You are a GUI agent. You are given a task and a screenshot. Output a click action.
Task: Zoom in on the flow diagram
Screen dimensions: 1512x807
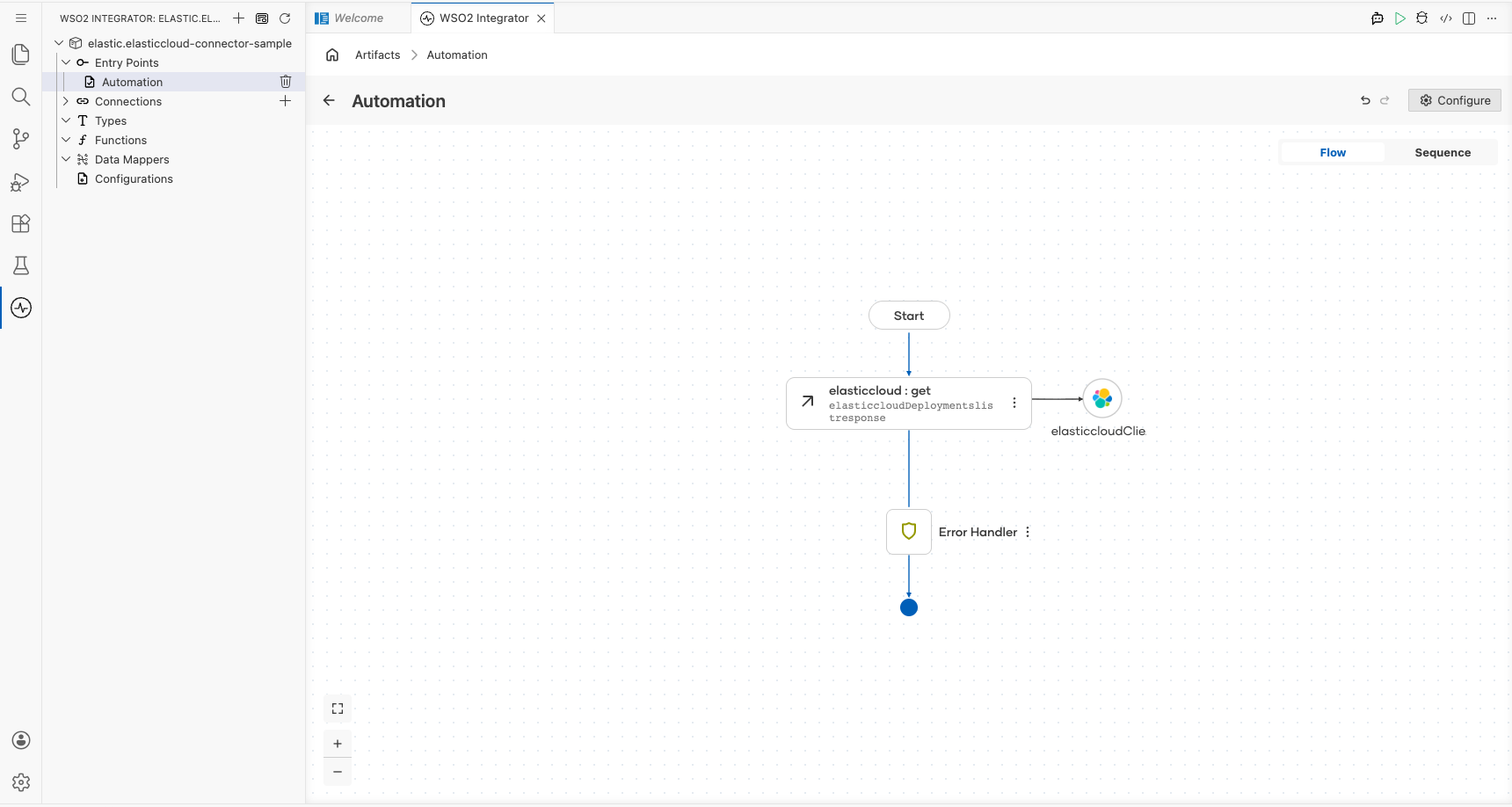tap(338, 744)
